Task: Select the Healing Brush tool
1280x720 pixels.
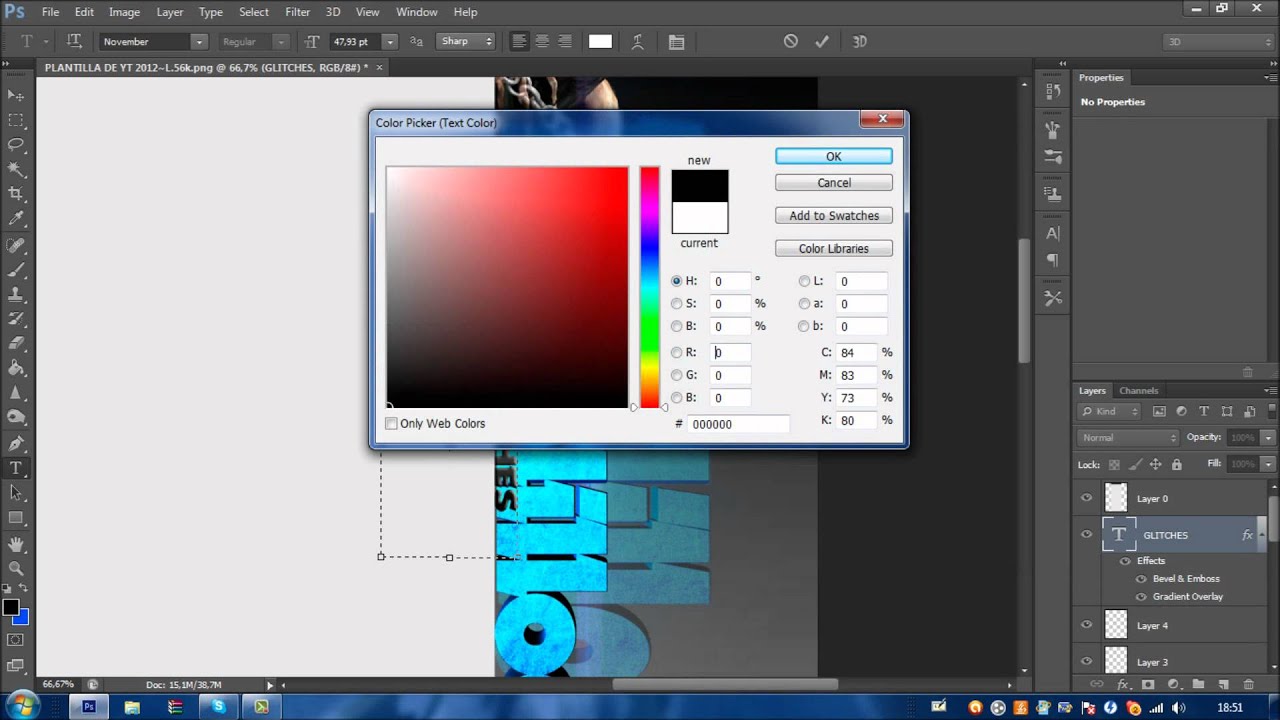Action: tap(16, 246)
